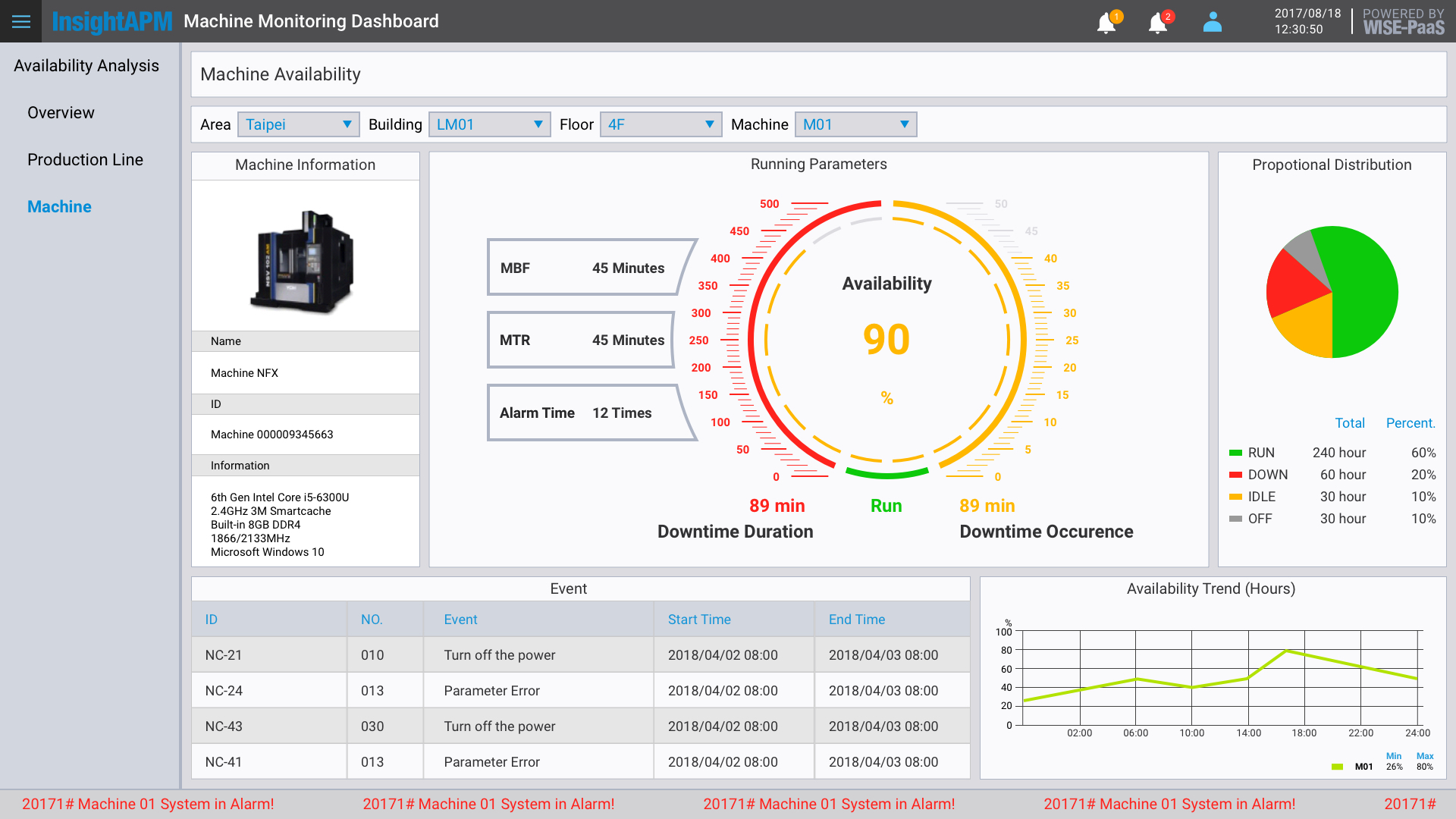Click the green RUN legend swatch
Image resolution: width=1456 pixels, height=819 pixels.
(x=1235, y=453)
